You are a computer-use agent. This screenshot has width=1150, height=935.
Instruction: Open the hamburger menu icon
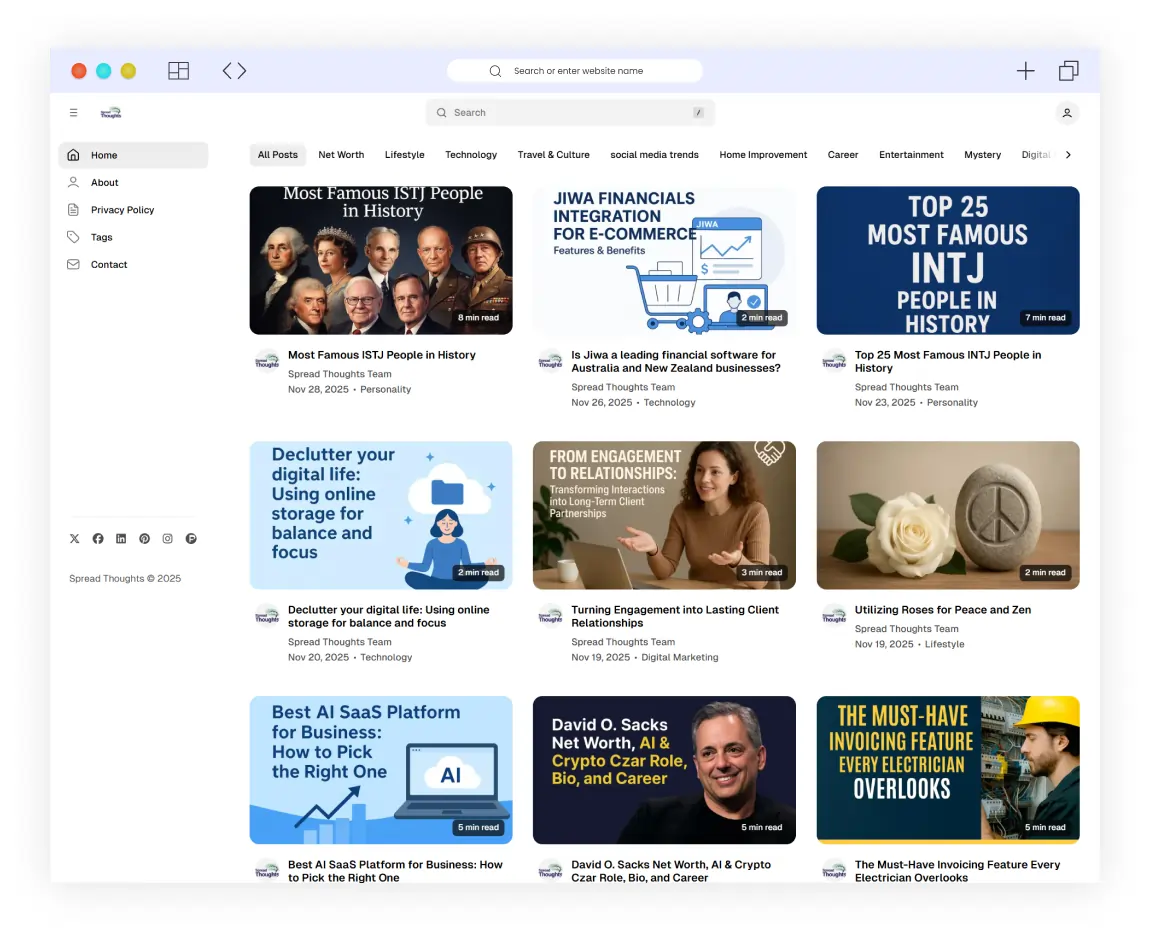pyautogui.click(x=73, y=112)
